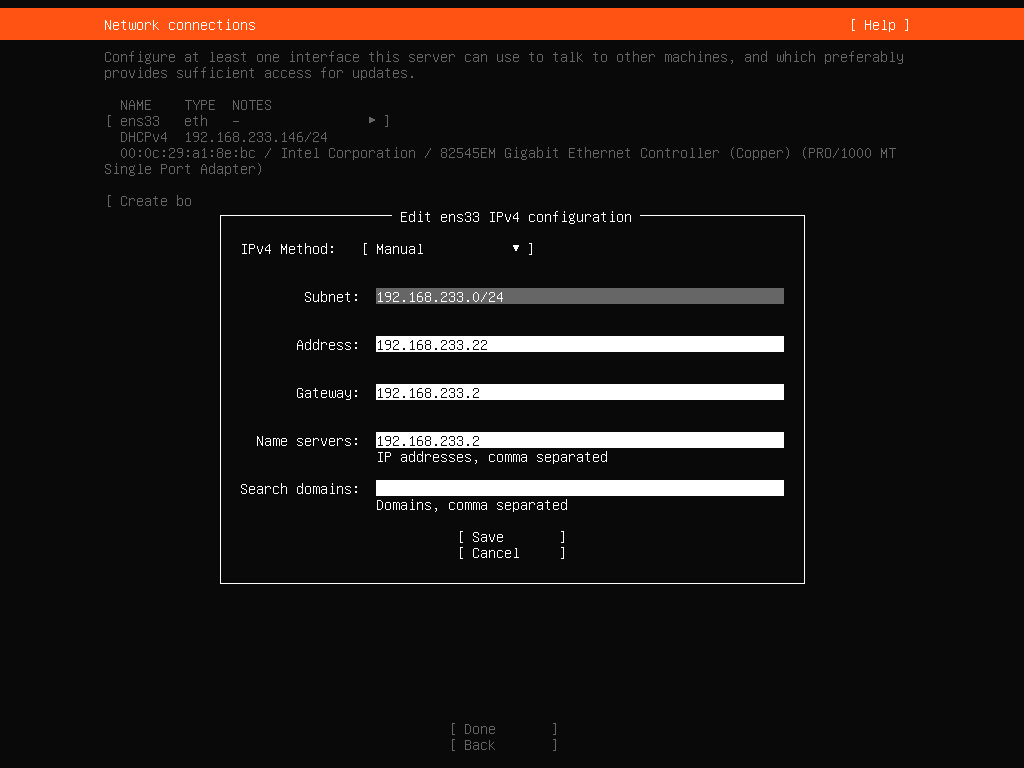1024x768 pixels.
Task: Click the Edit ens33 IPv4 configuration title
Action: click(x=515, y=217)
